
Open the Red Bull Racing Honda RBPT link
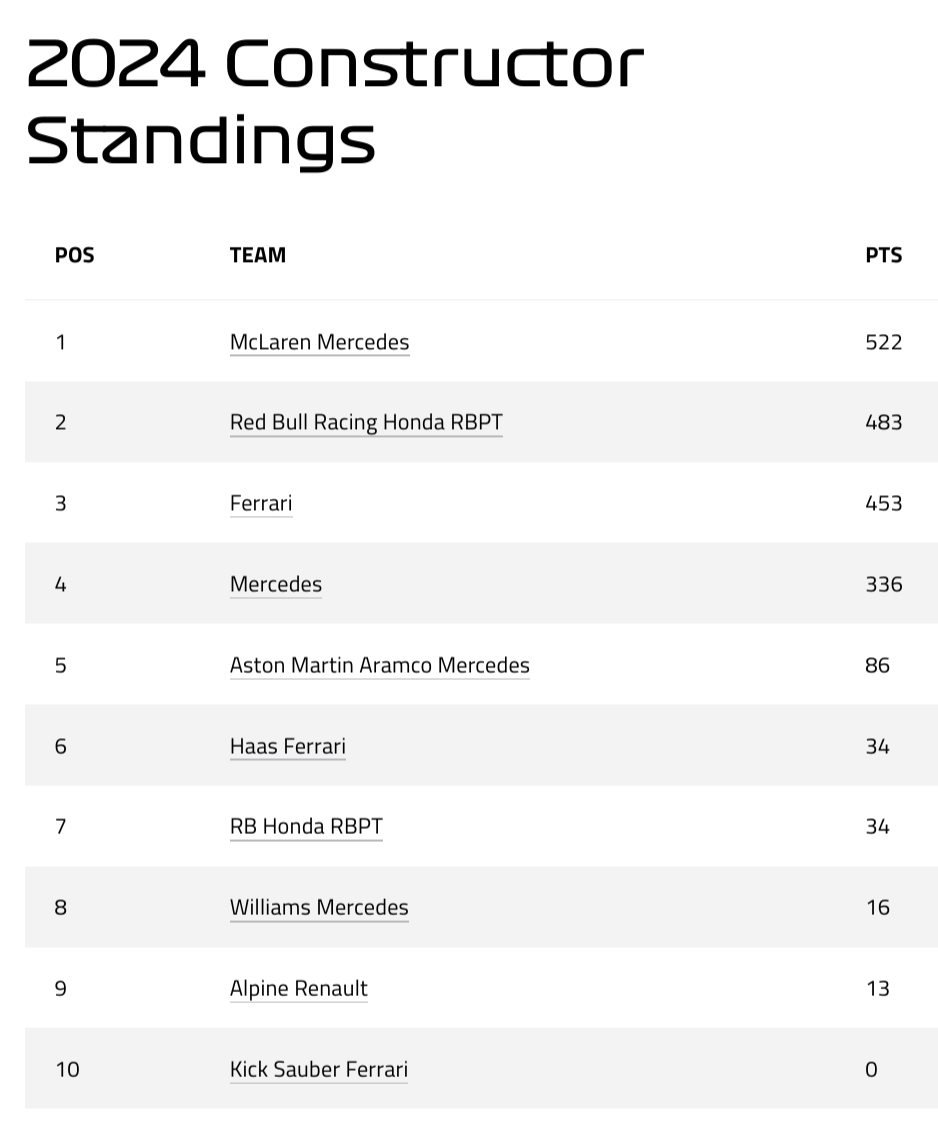[366, 422]
